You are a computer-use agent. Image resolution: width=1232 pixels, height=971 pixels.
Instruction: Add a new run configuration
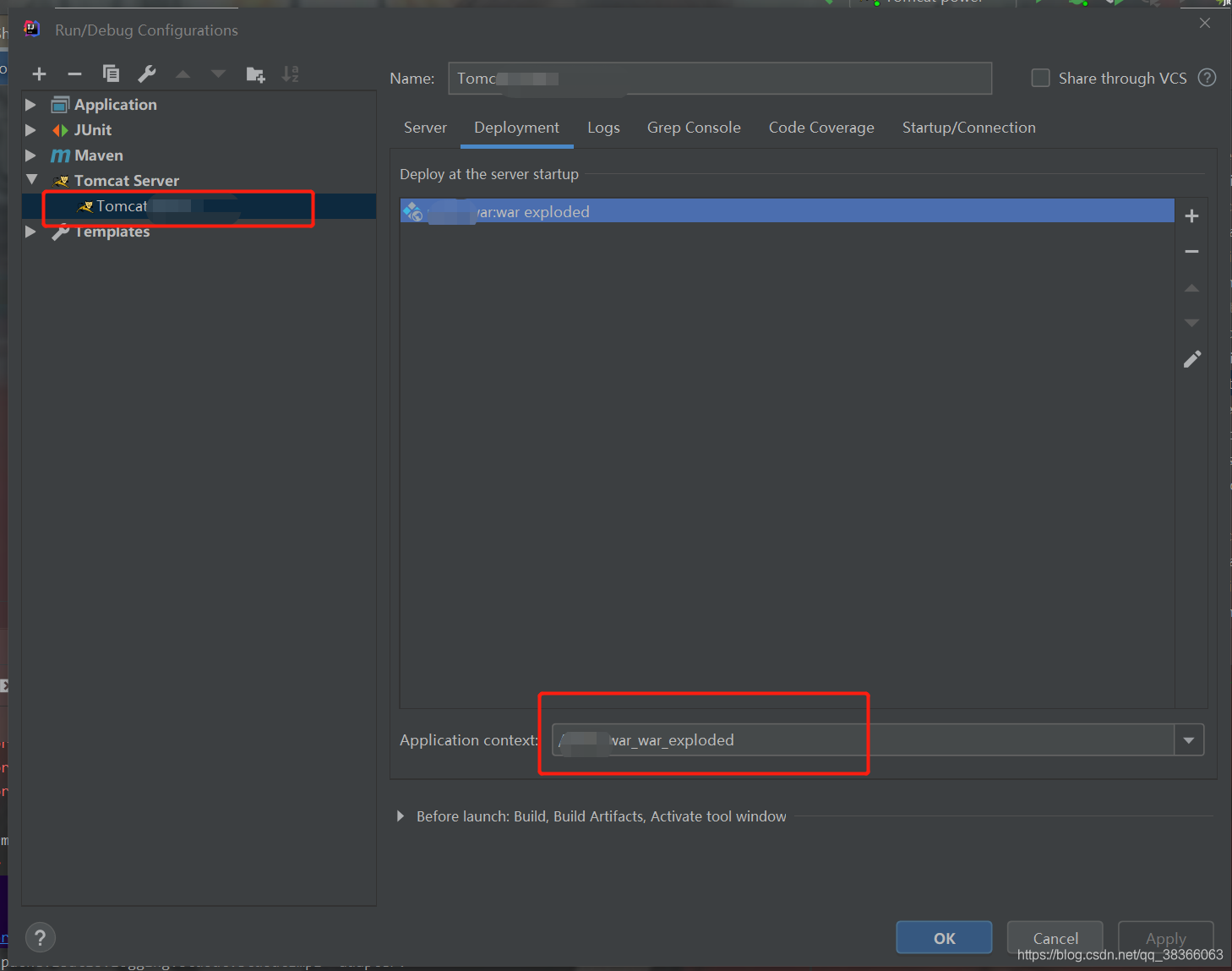coord(39,74)
